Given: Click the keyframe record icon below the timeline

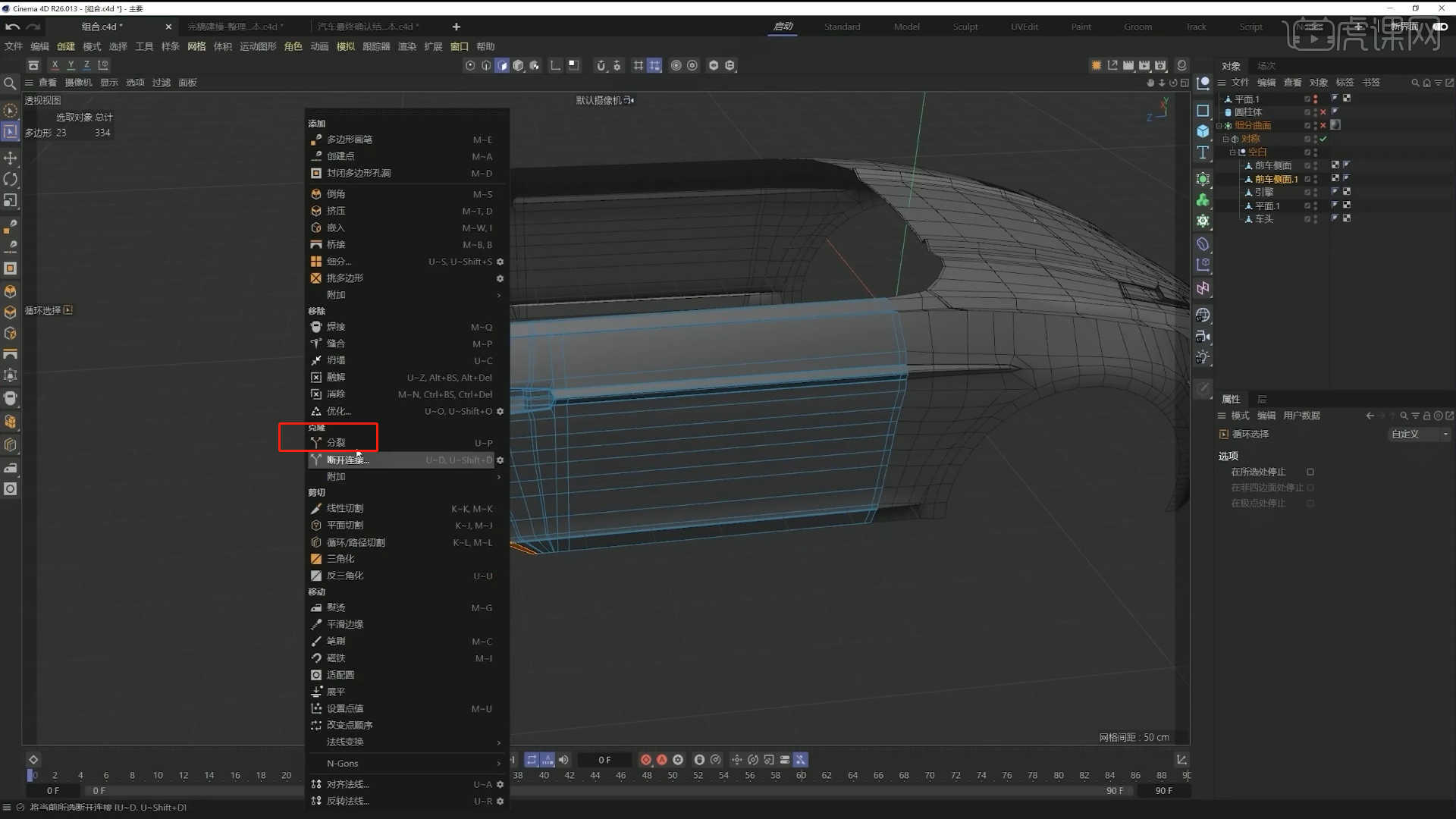Looking at the screenshot, I should [645, 760].
